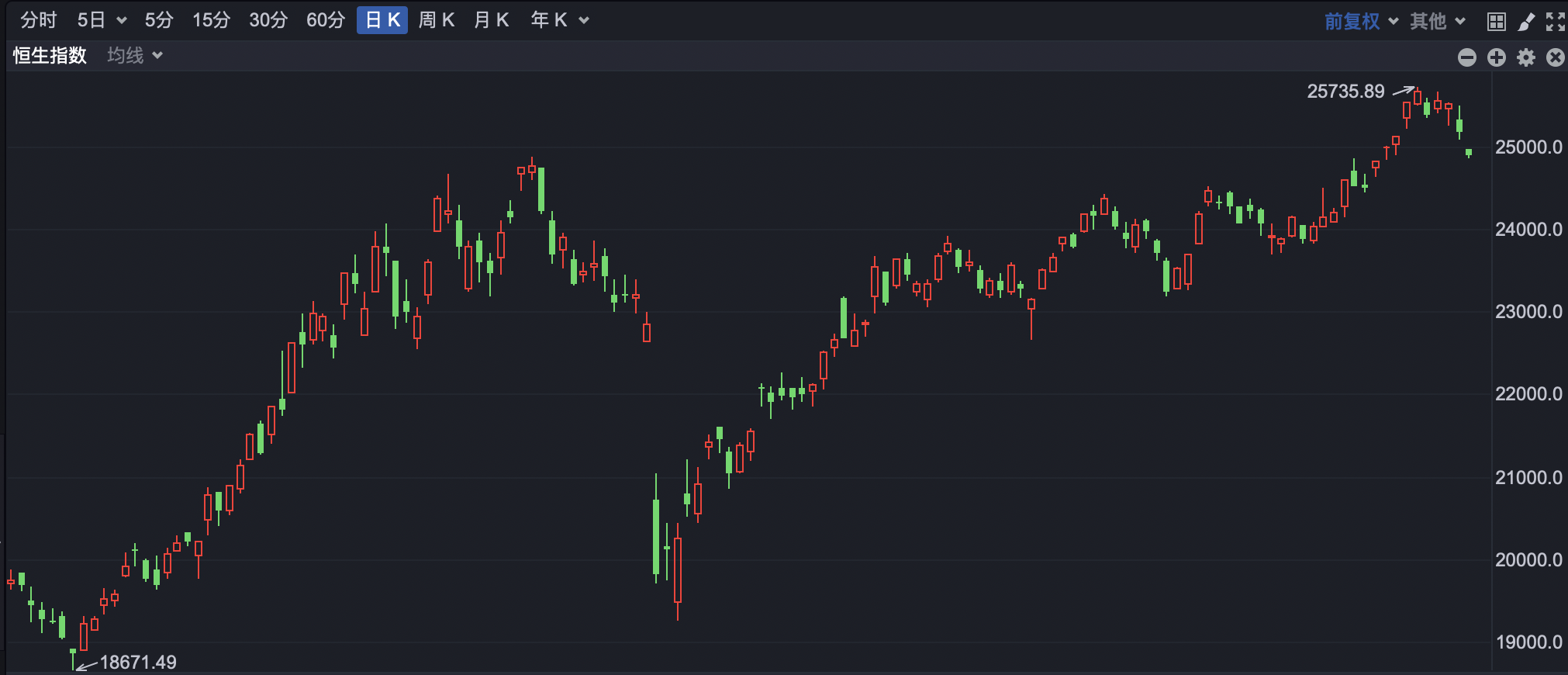Viewport: 1568px width, 675px height.
Task: Expand the dropdown arrow next to 5日
Action: (122, 21)
